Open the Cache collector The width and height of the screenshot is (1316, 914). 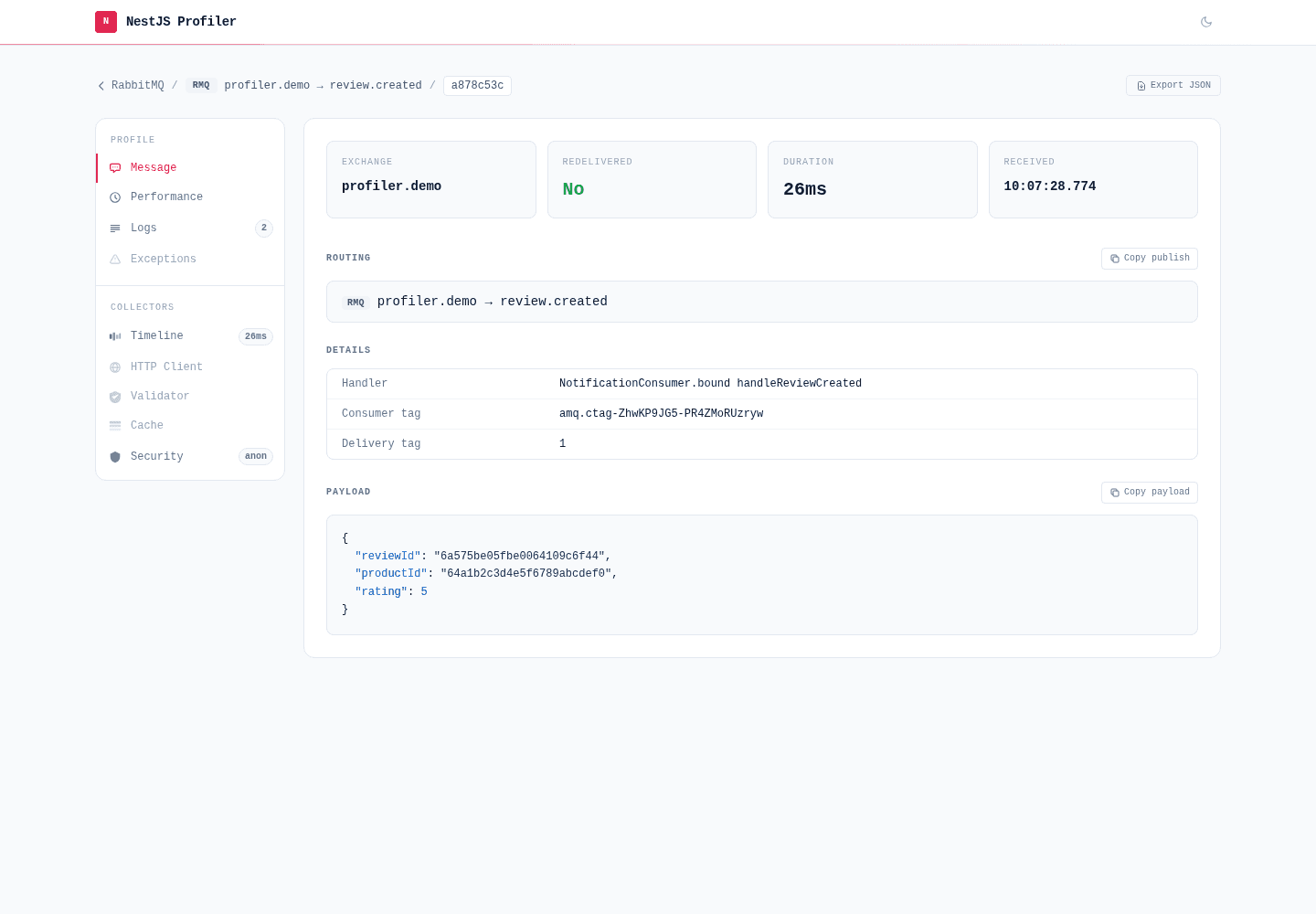pos(190,426)
